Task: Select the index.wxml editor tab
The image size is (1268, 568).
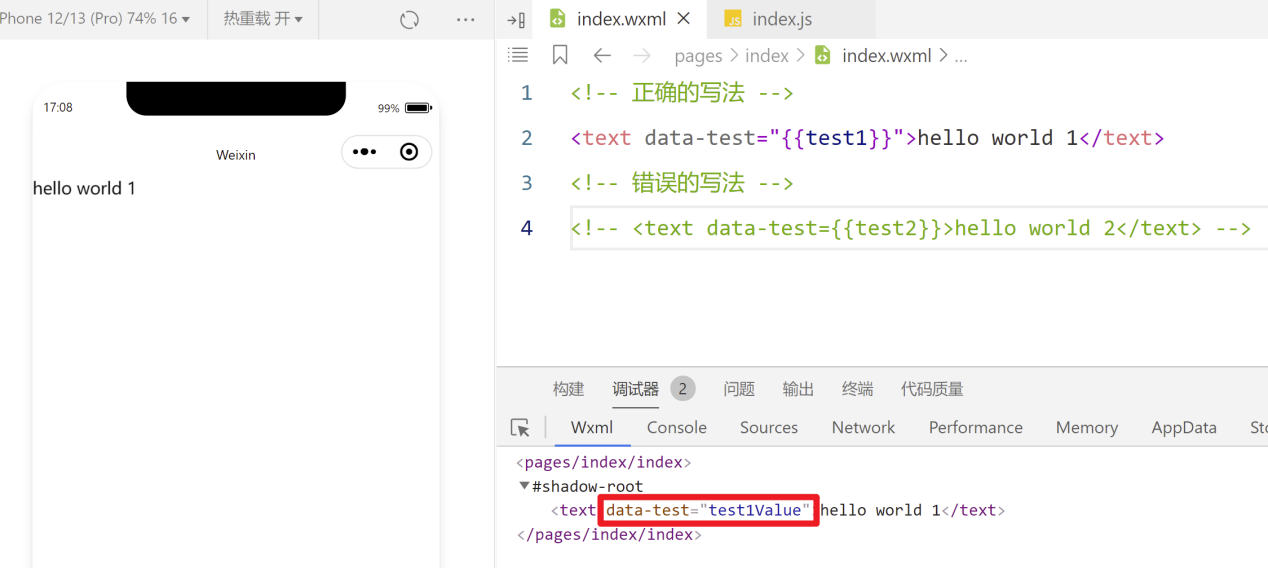Action: coord(620,19)
